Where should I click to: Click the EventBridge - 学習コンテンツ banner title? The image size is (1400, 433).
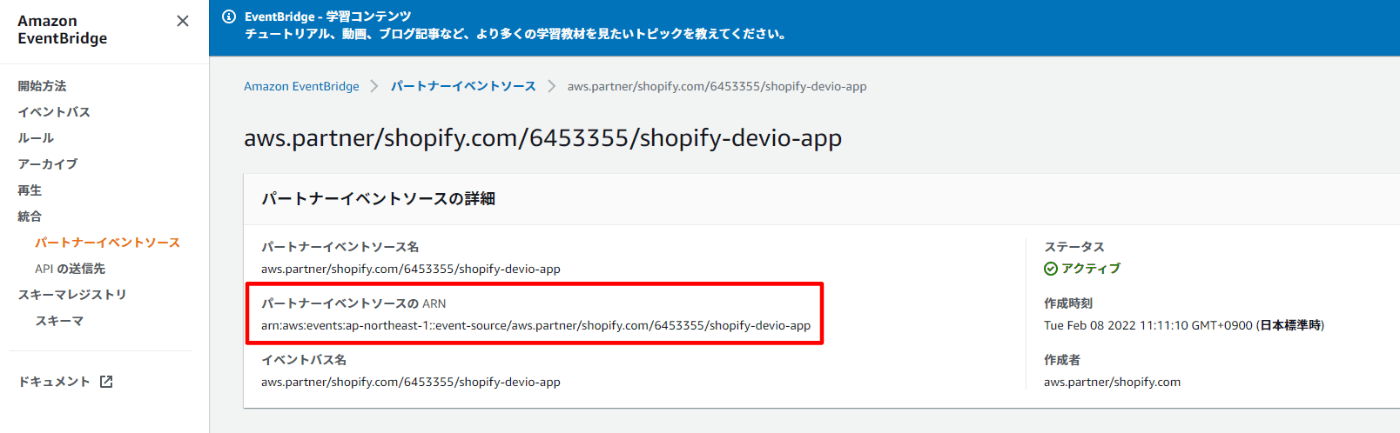[x=327, y=17]
